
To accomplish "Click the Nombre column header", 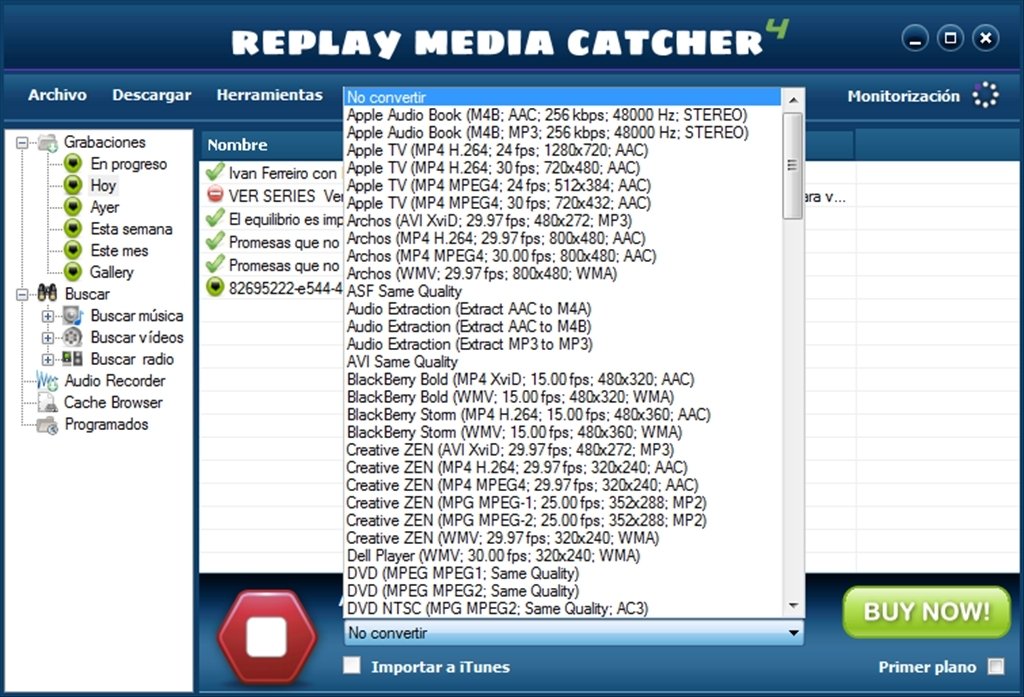I will (238, 145).
